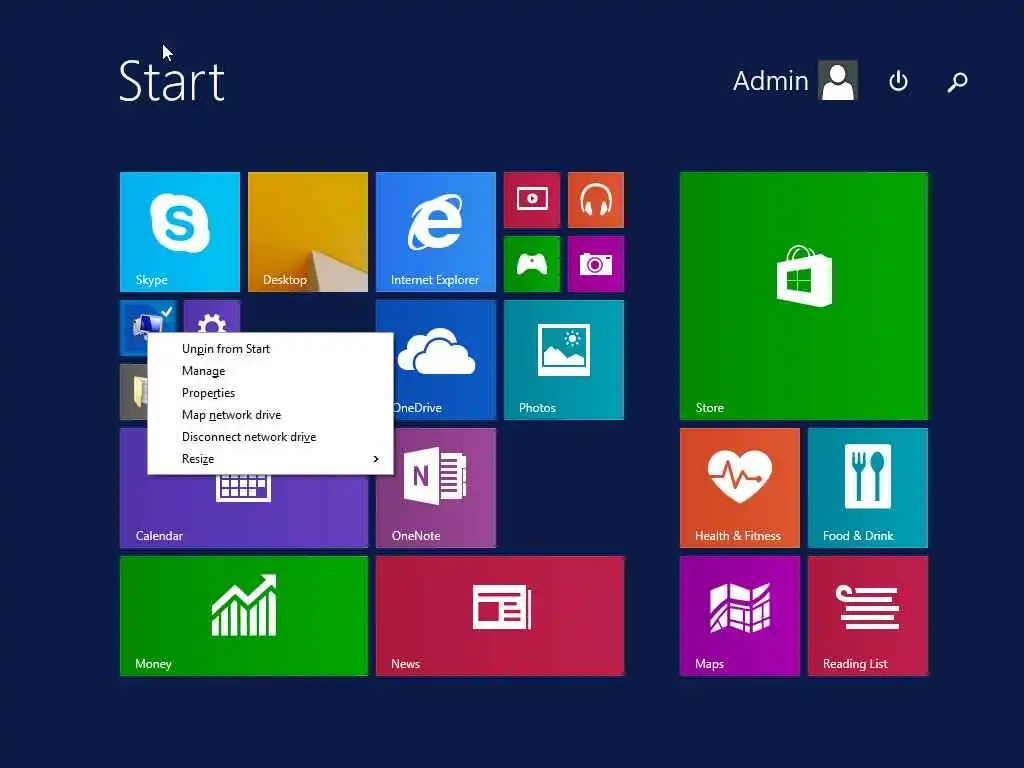Open the Food & Drink tile
Screen dimensions: 1024x768
coord(867,488)
